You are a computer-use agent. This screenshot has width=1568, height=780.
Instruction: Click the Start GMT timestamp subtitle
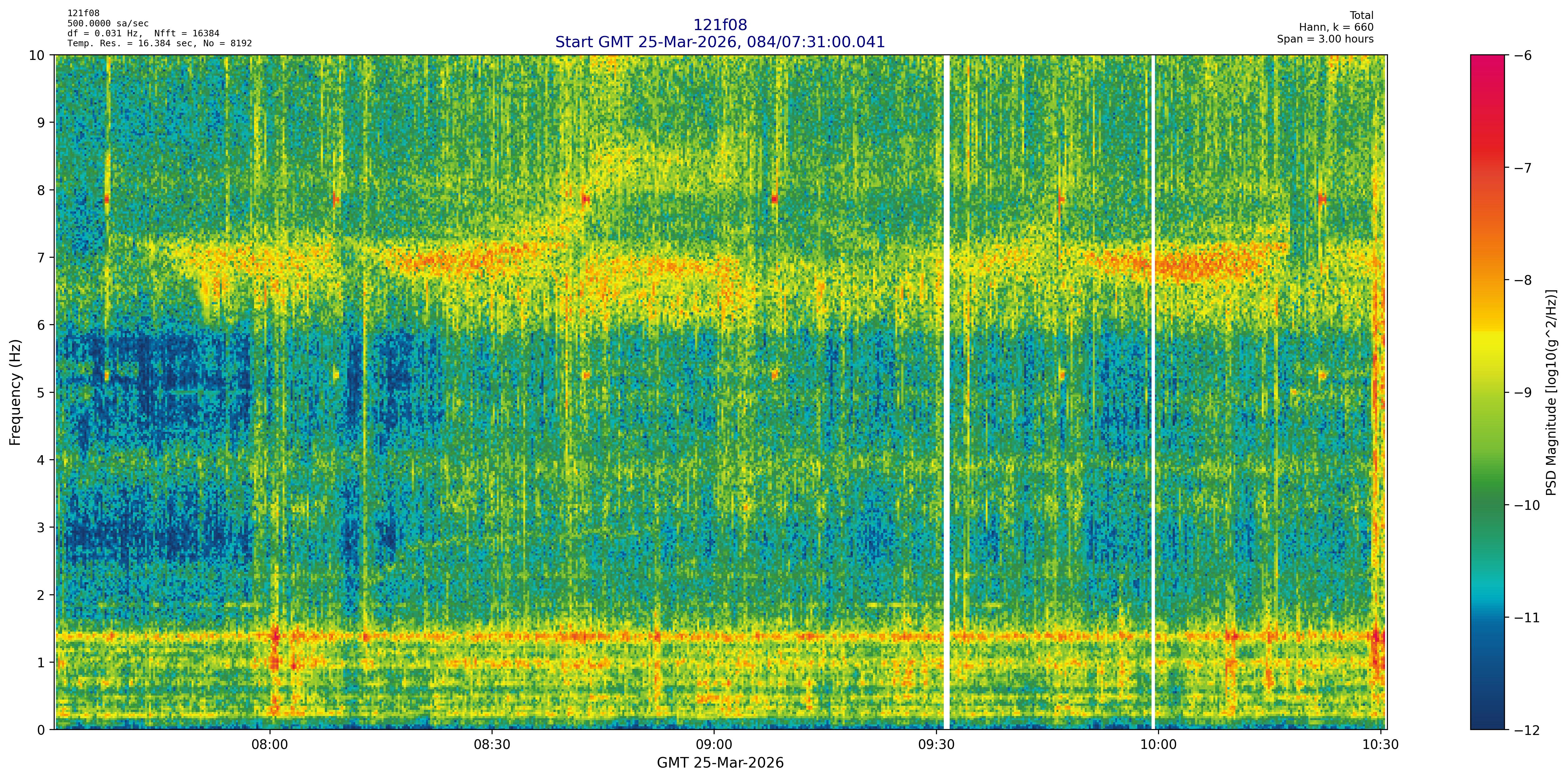point(720,42)
